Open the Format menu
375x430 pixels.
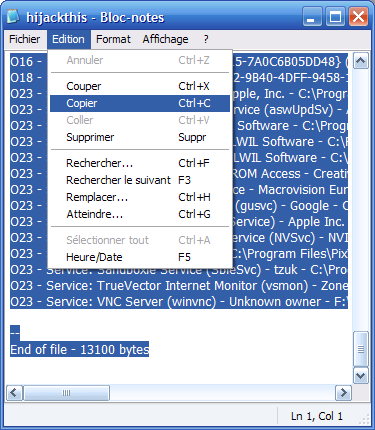(113, 39)
